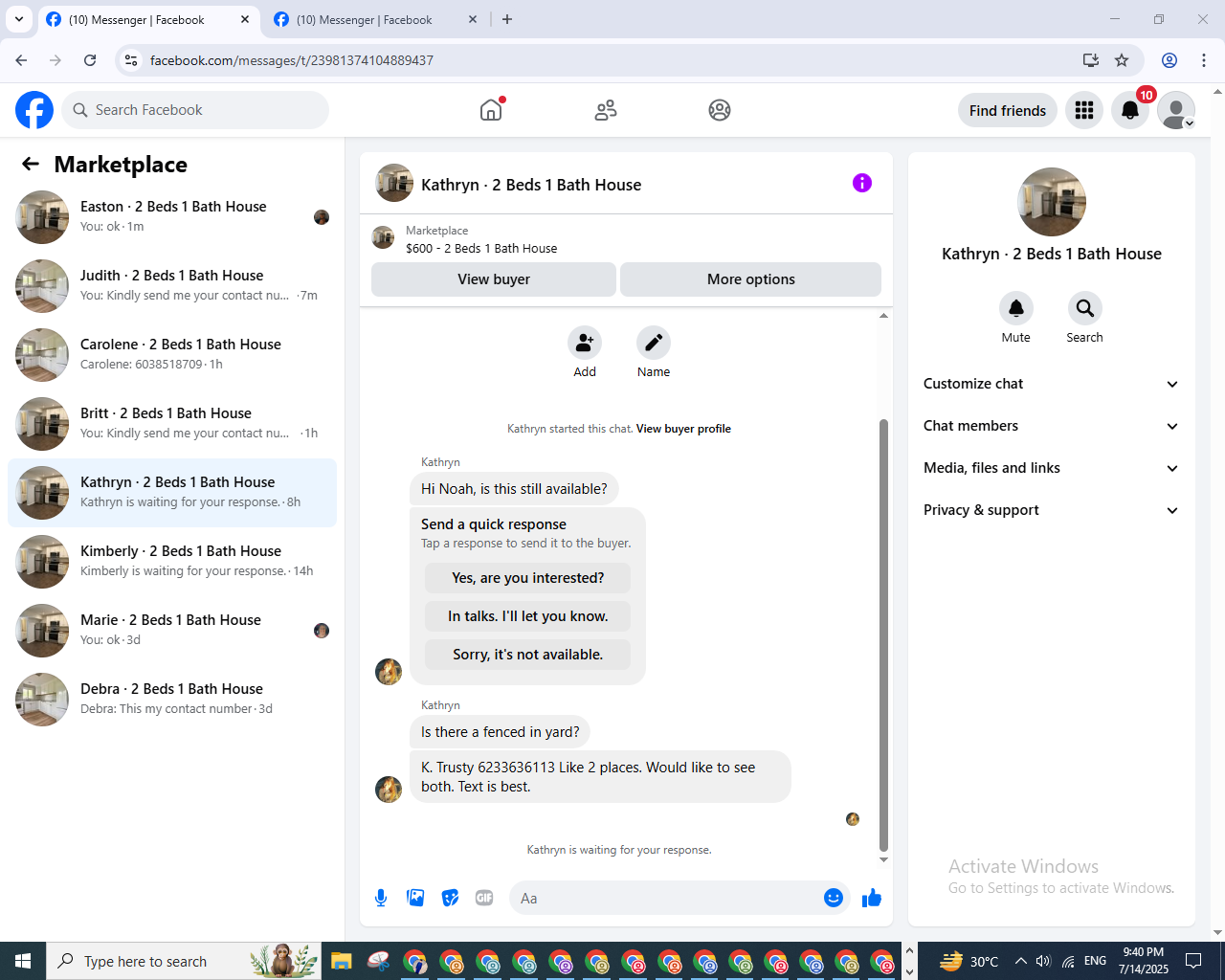Image resolution: width=1225 pixels, height=980 pixels.
Task: Click Find friends button
Action: 1008,110
